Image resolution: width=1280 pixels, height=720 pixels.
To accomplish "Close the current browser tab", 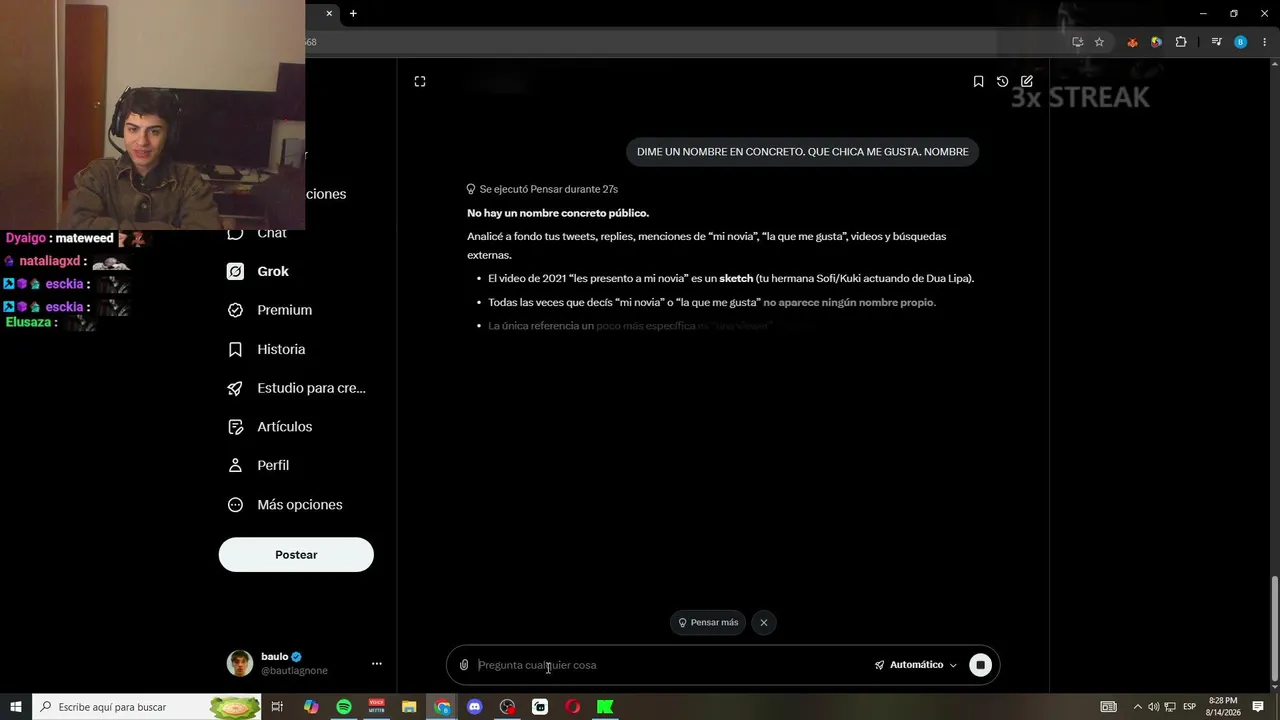I will [329, 13].
